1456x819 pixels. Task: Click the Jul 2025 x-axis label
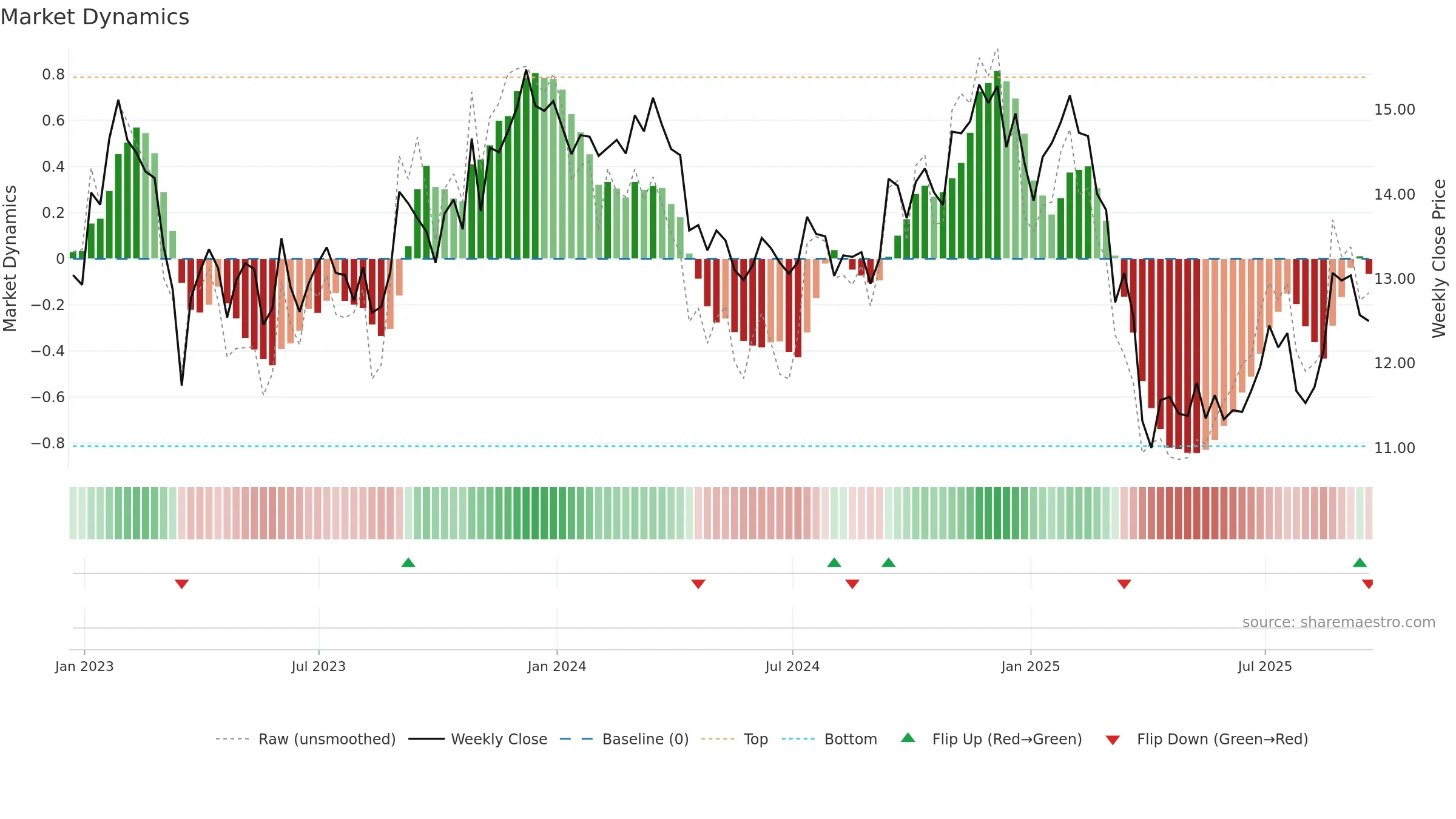pyautogui.click(x=1265, y=666)
